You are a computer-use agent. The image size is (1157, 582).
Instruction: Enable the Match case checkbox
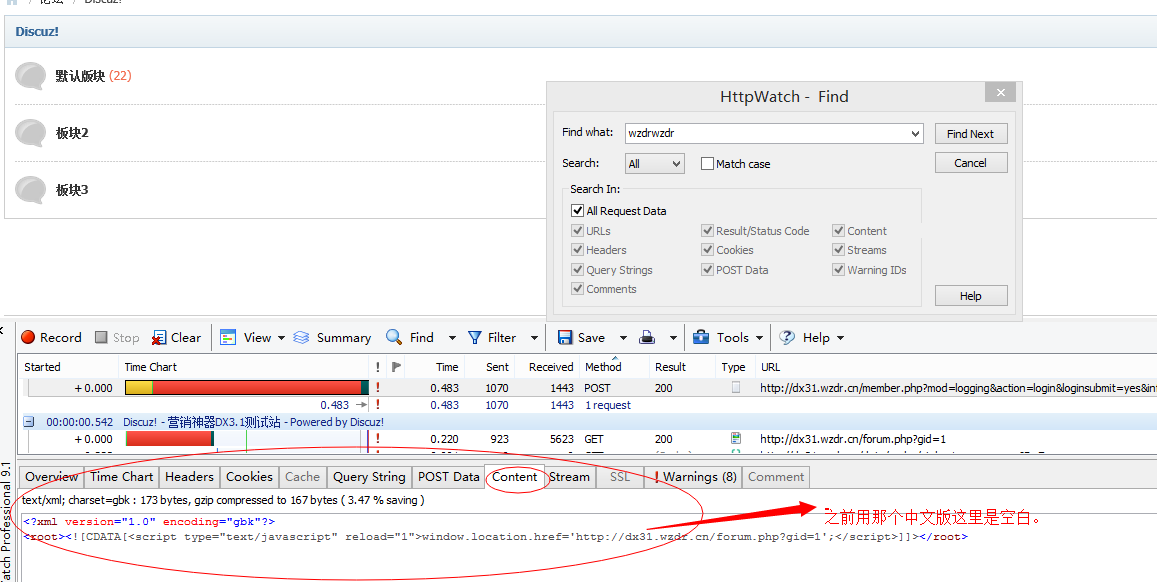click(708, 164)
